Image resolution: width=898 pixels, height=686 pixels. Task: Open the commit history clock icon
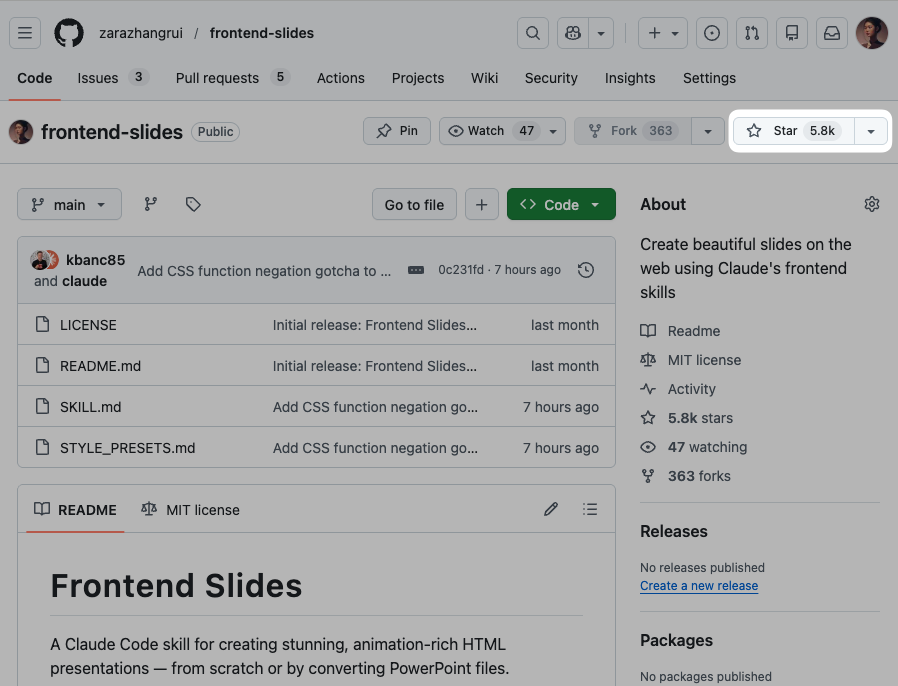click(x=586, y=270)
